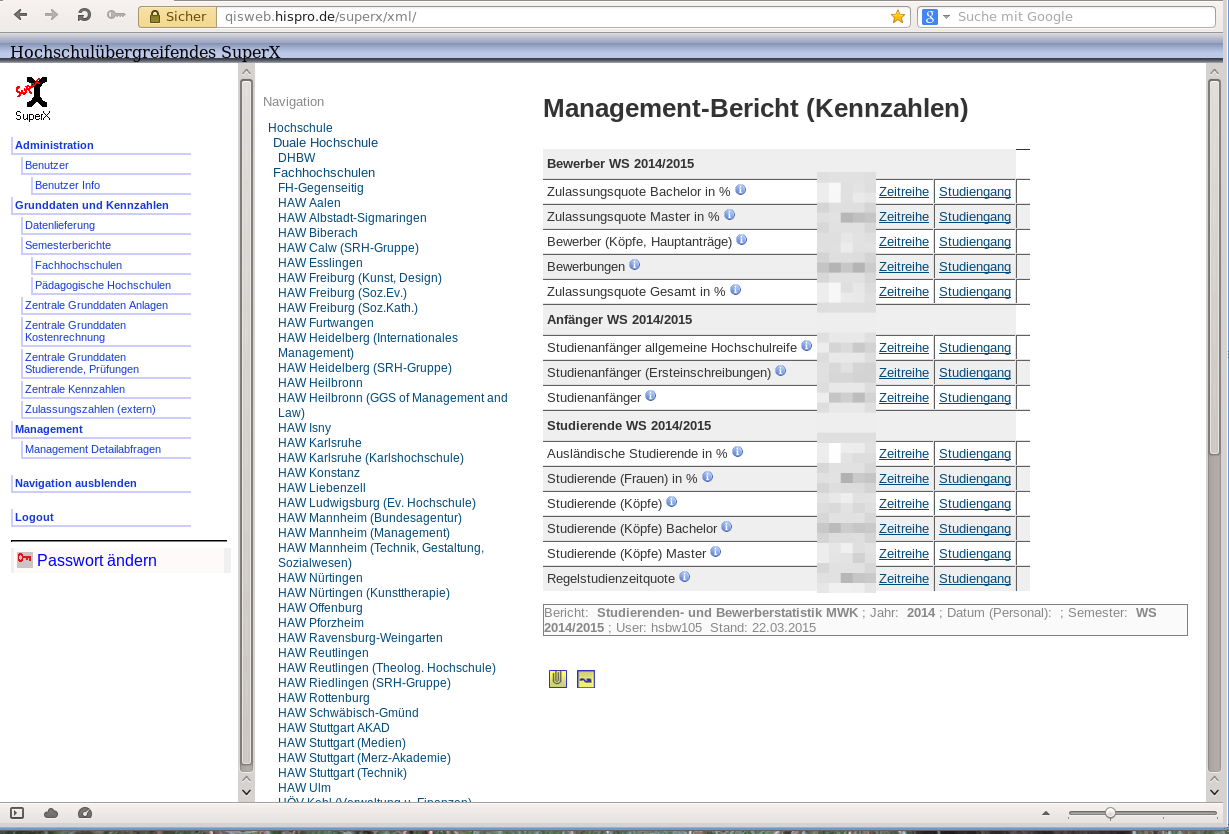Viewport: 1229px width, 834px height.
Task: Log out using the Logout link
Action: click(34, 517)
